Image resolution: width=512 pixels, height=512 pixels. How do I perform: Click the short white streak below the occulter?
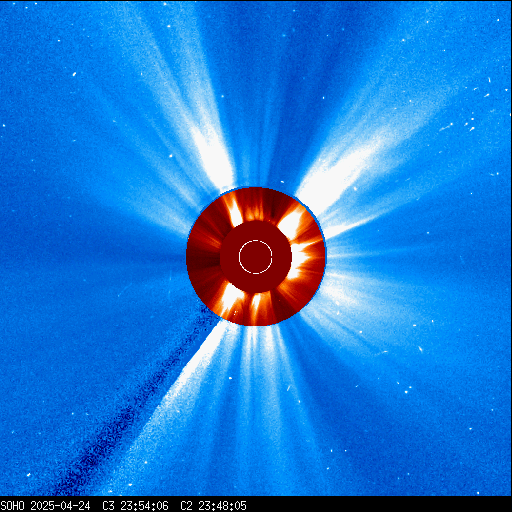click(288, 388)
